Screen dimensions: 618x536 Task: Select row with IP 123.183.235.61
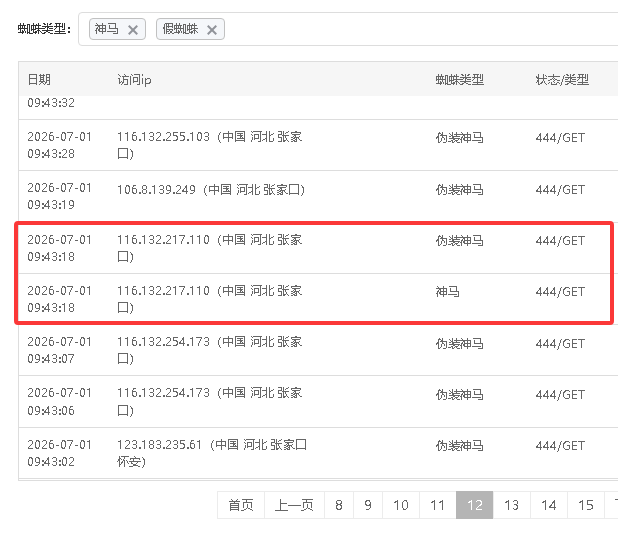[318, 453]
